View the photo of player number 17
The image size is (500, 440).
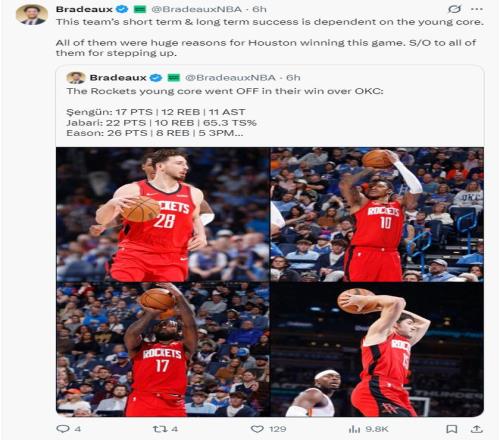[163, 349]
